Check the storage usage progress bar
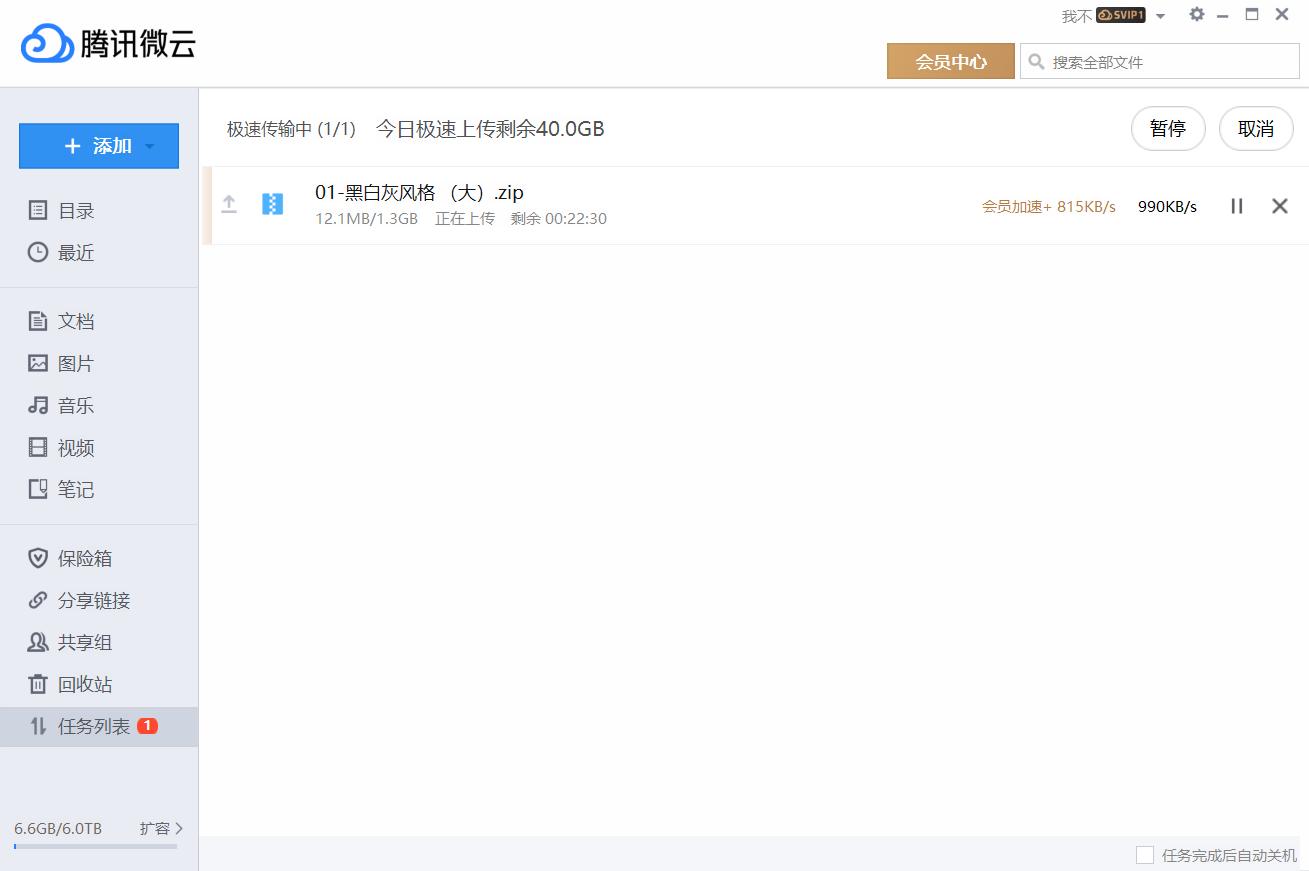Screen dimensions: 1309x871 pos(95,846)
